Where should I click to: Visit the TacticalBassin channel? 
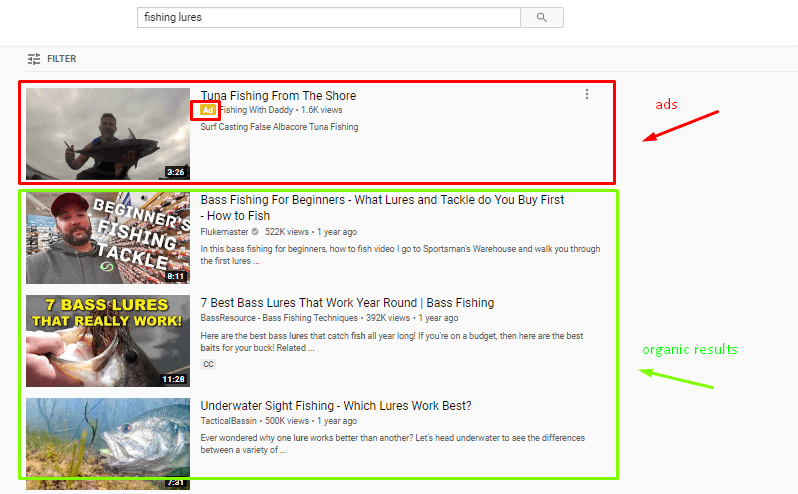228,422
